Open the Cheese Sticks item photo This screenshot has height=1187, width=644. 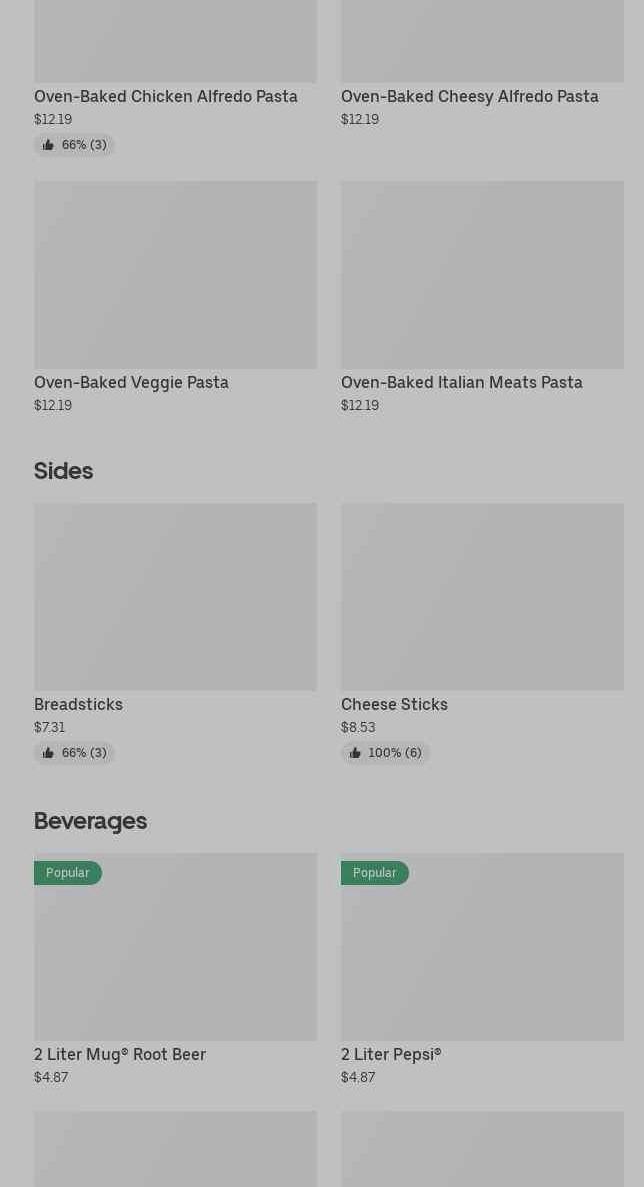[482, 596]
